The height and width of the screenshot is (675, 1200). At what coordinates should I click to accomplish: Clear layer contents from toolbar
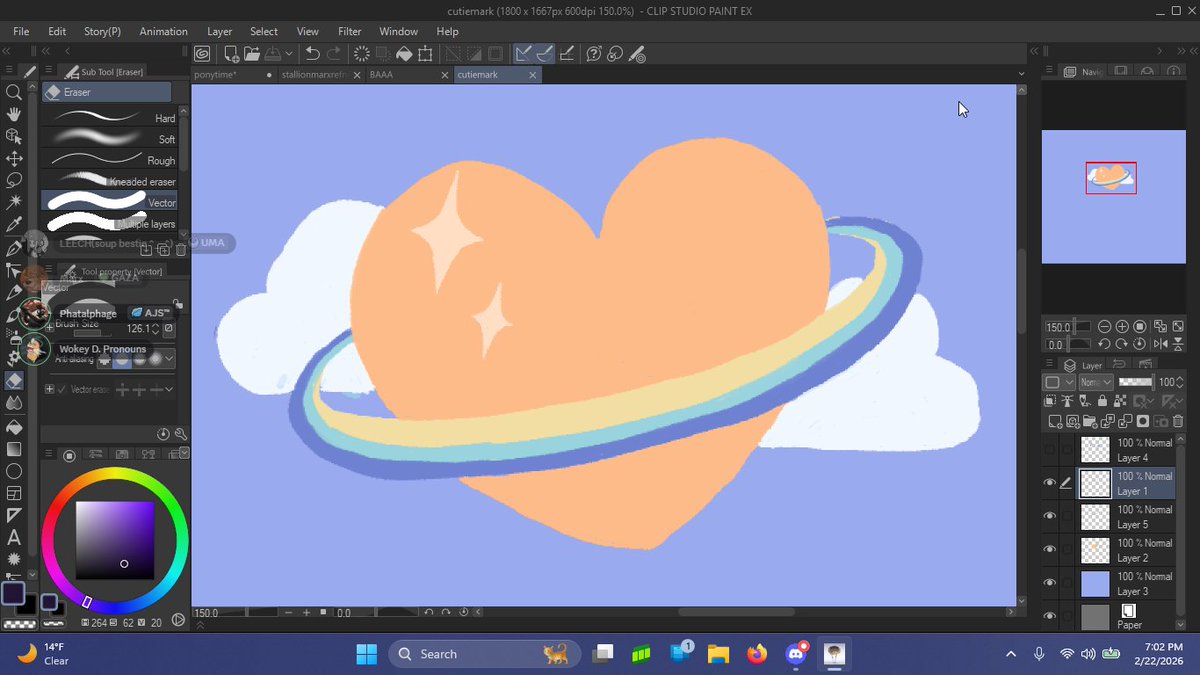(x=362, y=54)
